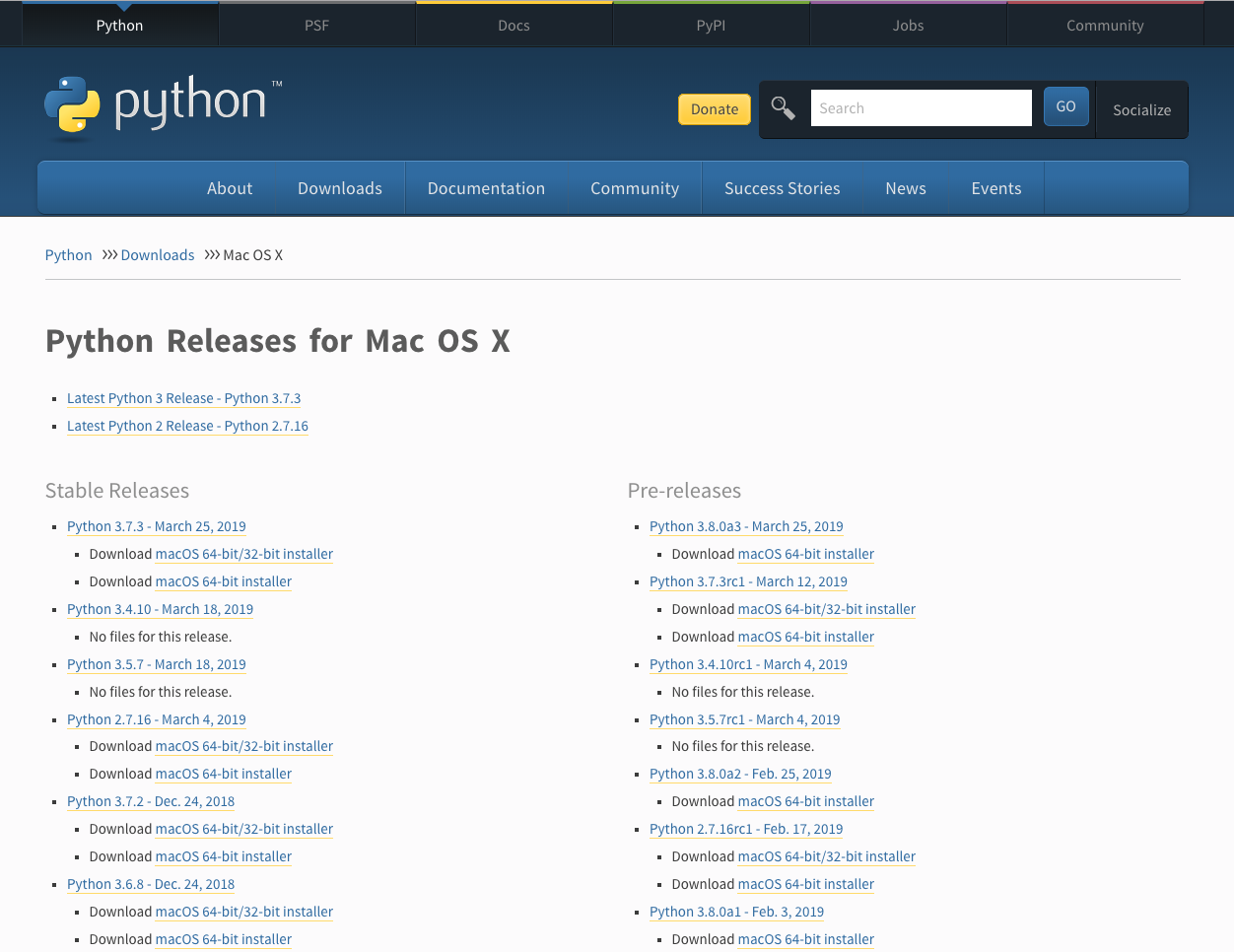The image size is (1234, 952).
Task: Open Python 3.5.7rc1 - March 4, 2019 pre-release
Action: [744, 719]
